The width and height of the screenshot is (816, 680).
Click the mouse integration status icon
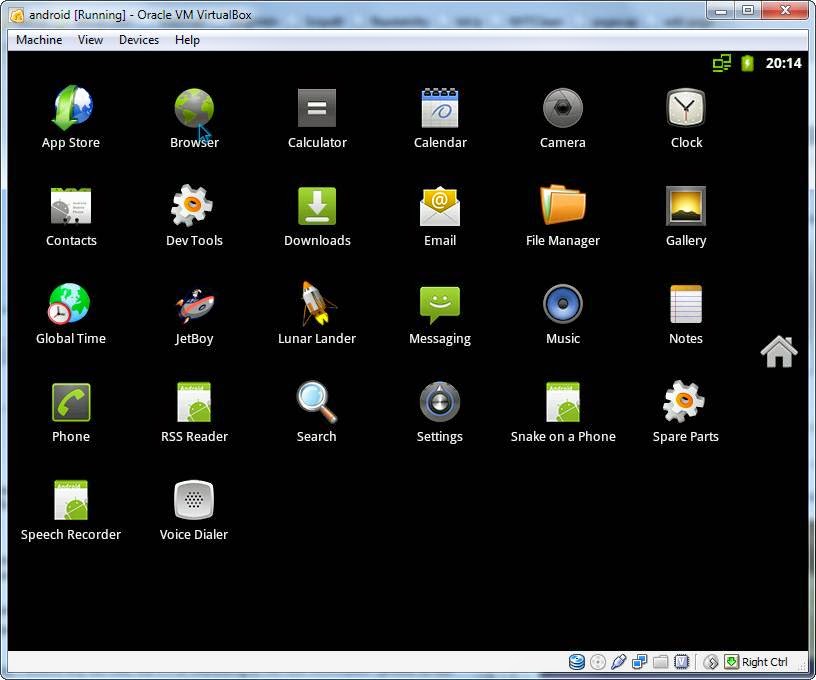pyautogui.click(x=711, y=662)
